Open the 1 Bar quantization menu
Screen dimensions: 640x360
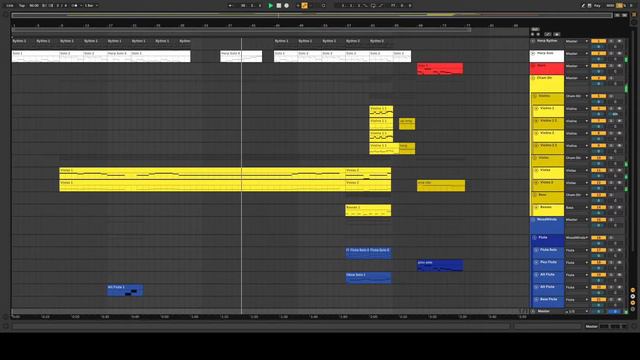coord(91,6)
